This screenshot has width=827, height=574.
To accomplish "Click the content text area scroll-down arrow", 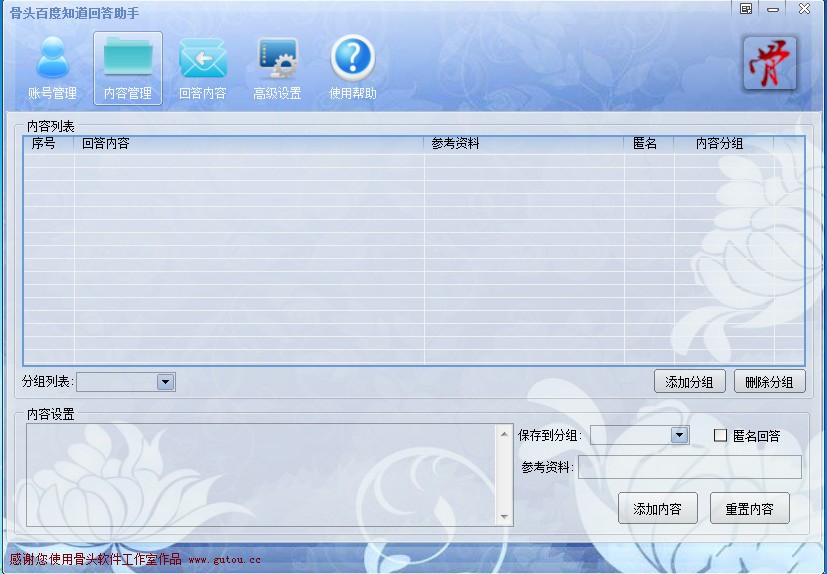I will tap(504, 516).
